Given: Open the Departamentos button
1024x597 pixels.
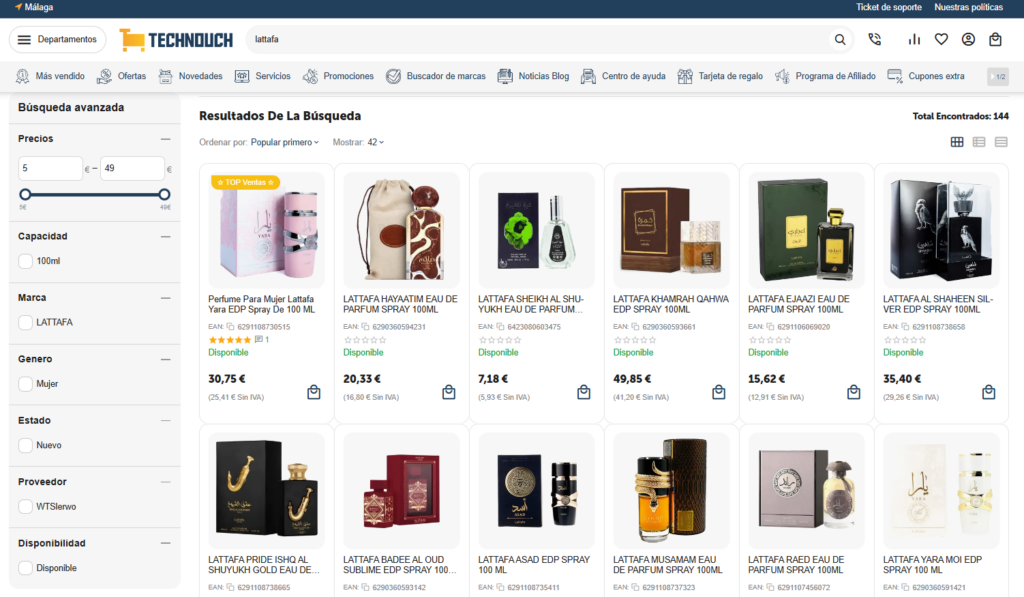Looking at the screenshot, I should [x=57, y=40].
